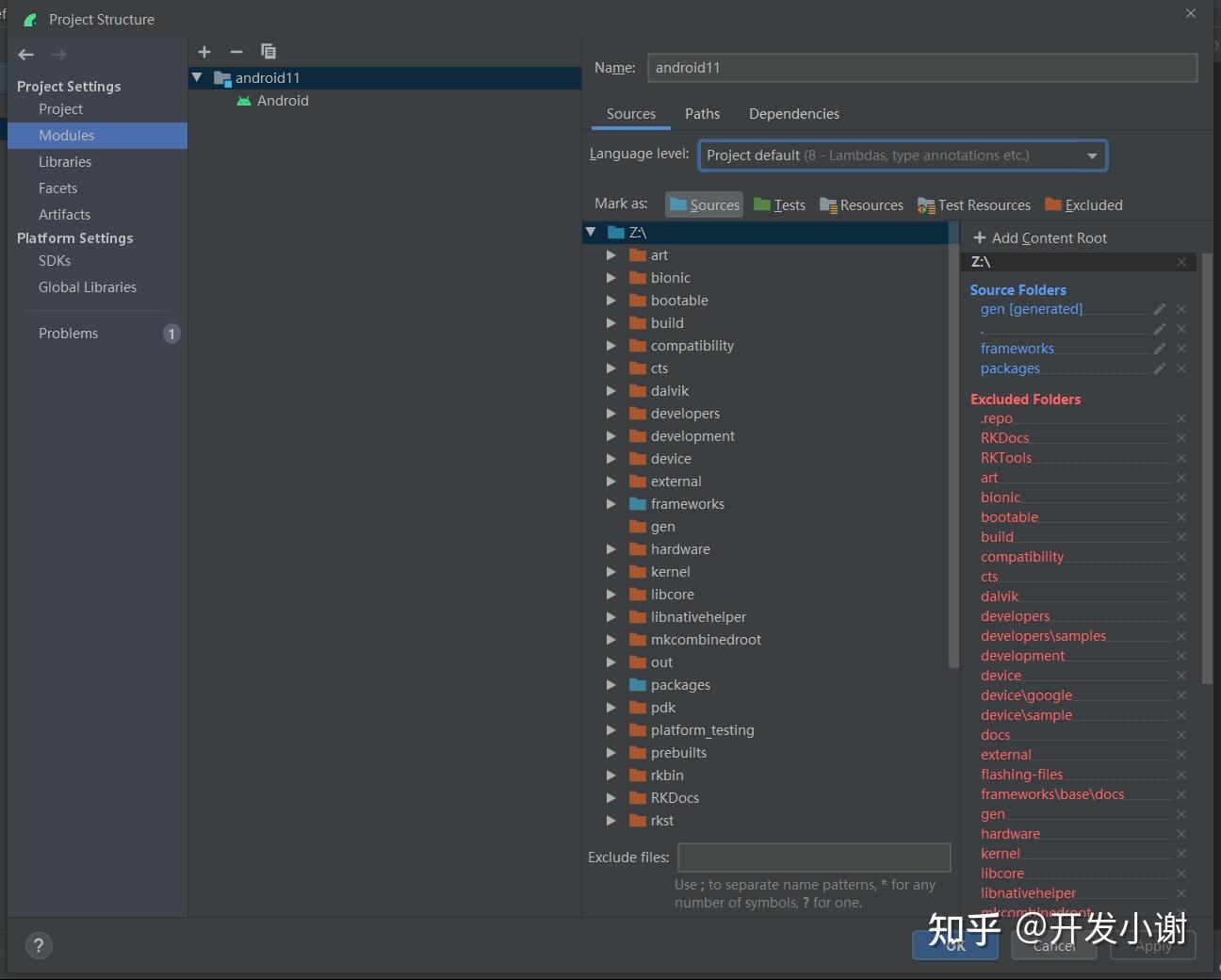Viewport: 1221px width, 980px height.
Task: Add a new module with the plus icon
Action: click(x=204, y=52)
